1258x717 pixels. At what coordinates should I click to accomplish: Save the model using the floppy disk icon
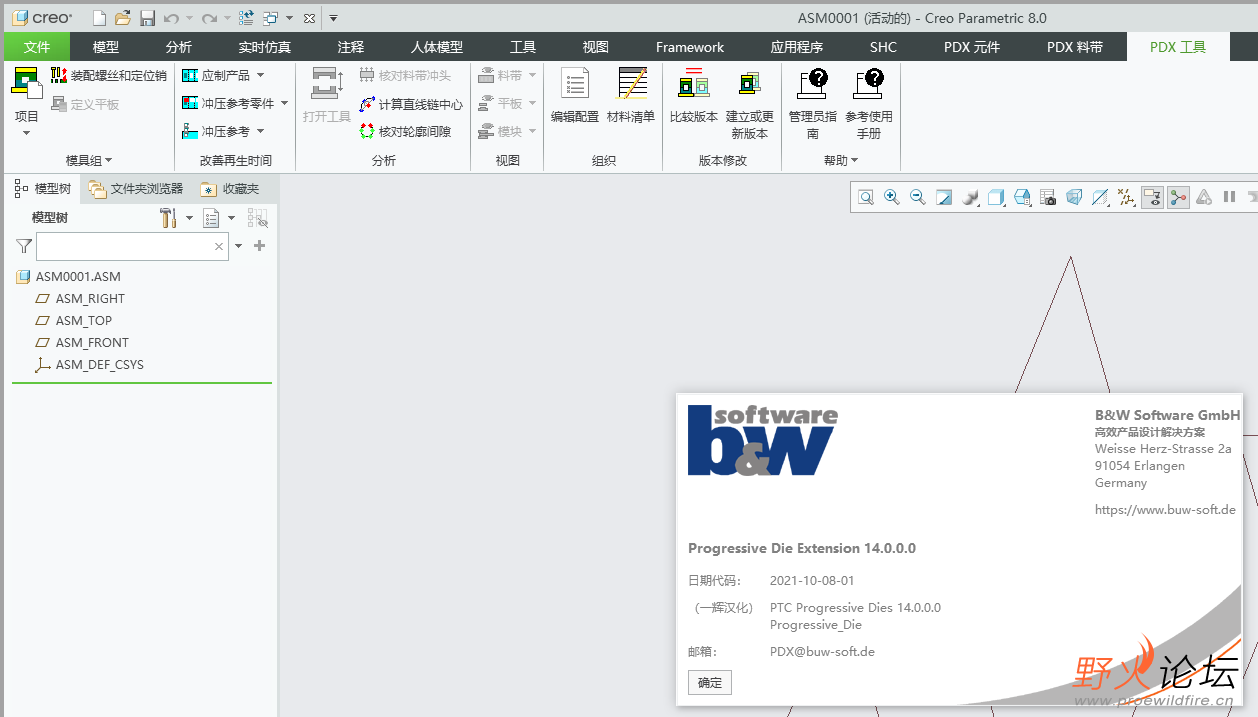click(x=147, y=18)
